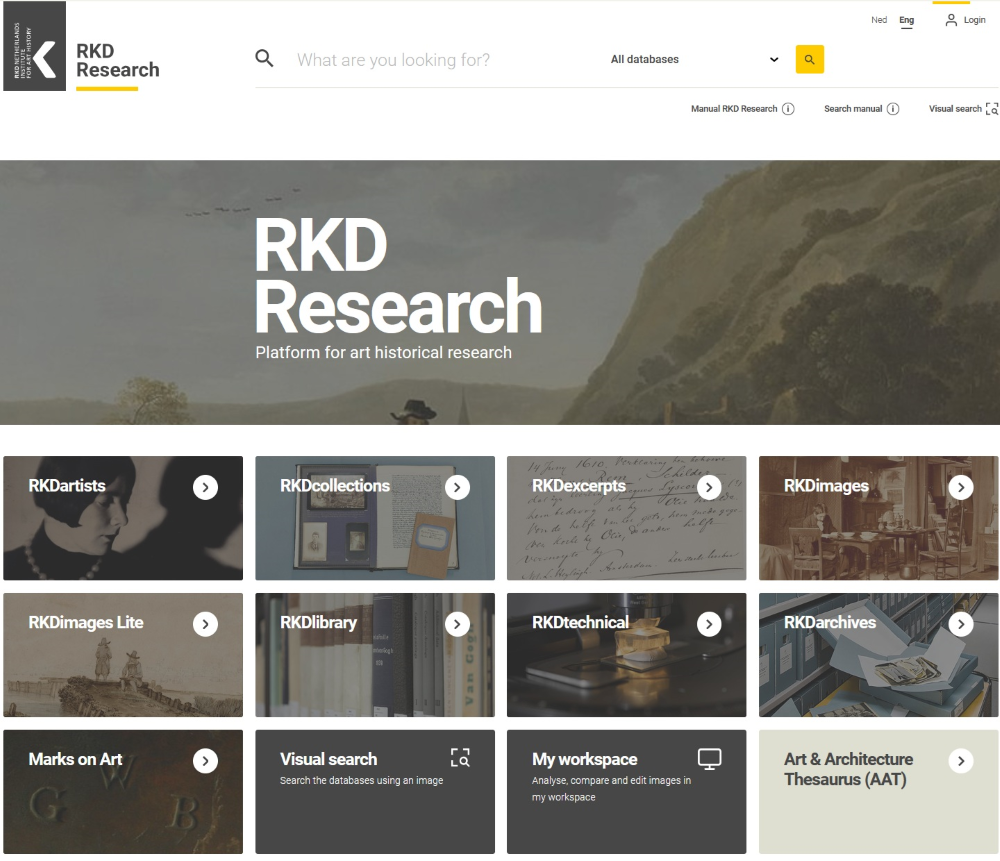
Task: Open the RKDimages tile title
Action: [827, 486]
